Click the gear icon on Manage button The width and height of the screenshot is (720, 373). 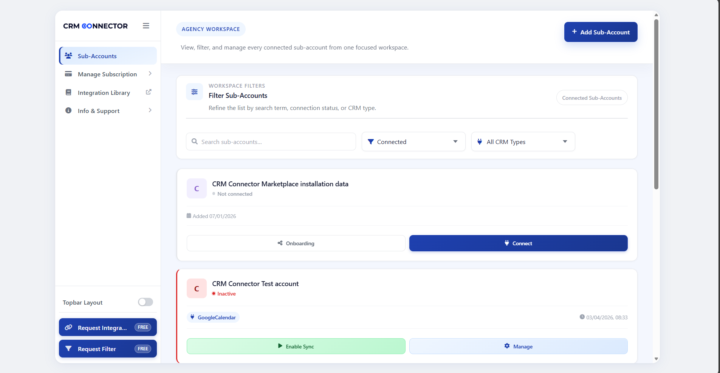pyautogui.click(x=507, y=346)
